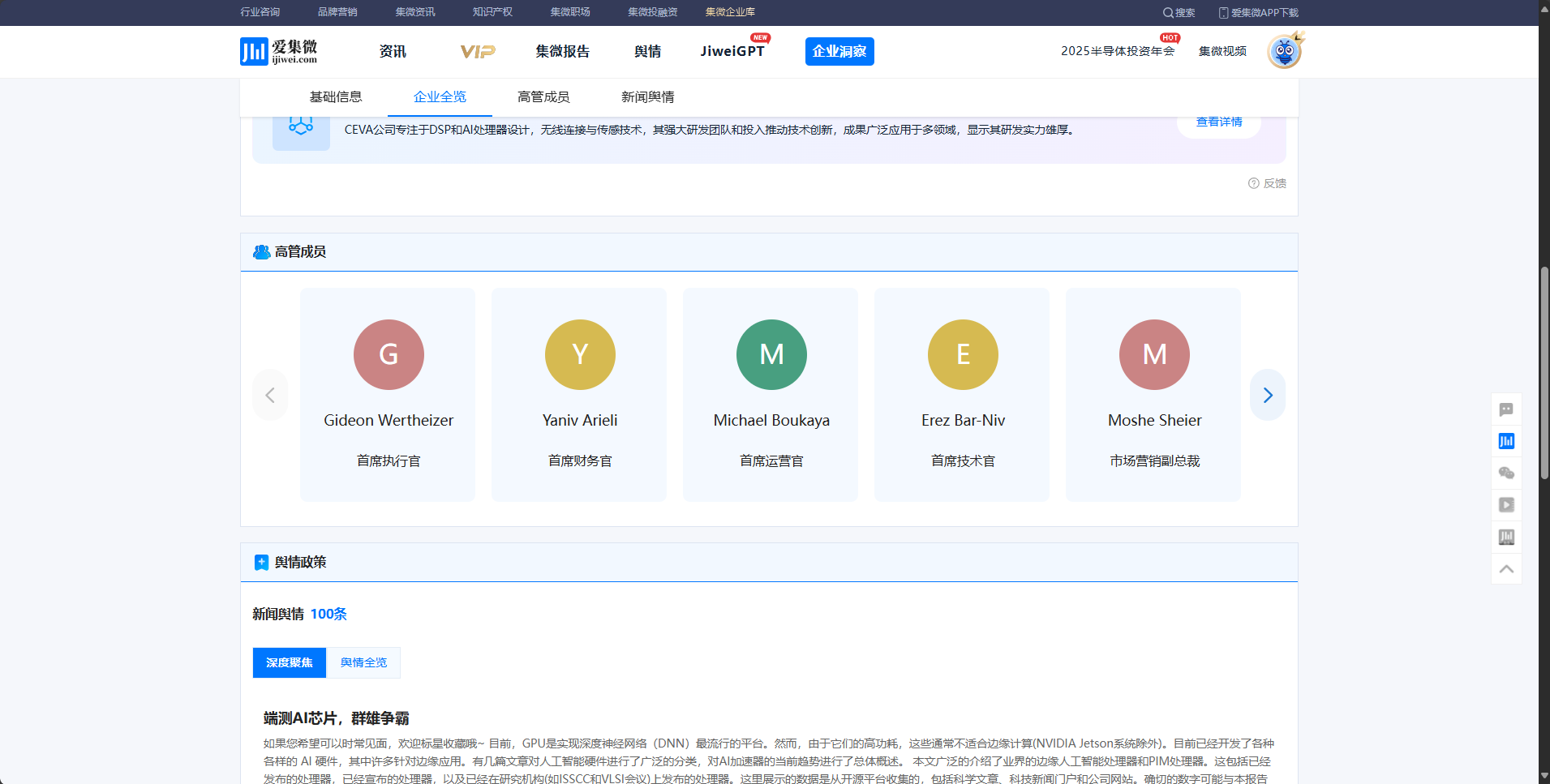Switch to the 基础信息 tab

coord(335,97)
